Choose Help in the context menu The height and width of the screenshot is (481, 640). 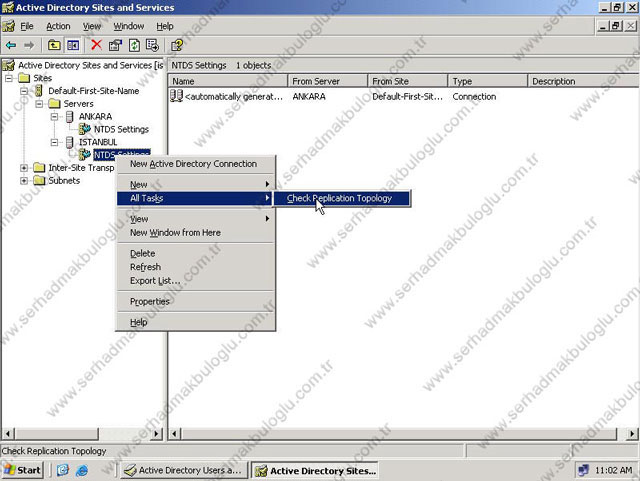tap(196, 323)
